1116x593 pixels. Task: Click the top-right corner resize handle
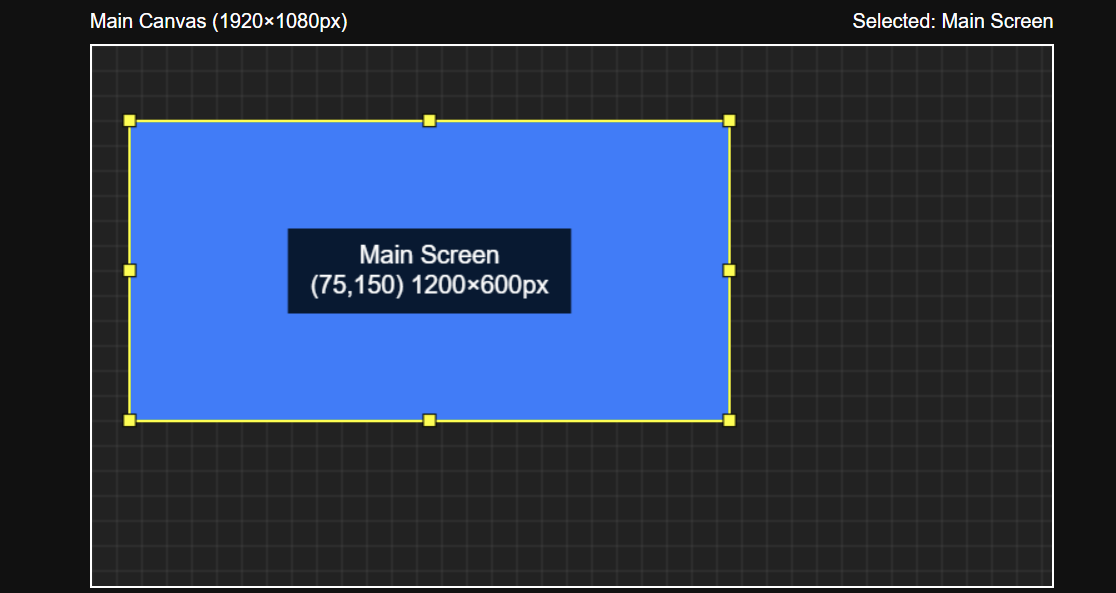[729, 121]
